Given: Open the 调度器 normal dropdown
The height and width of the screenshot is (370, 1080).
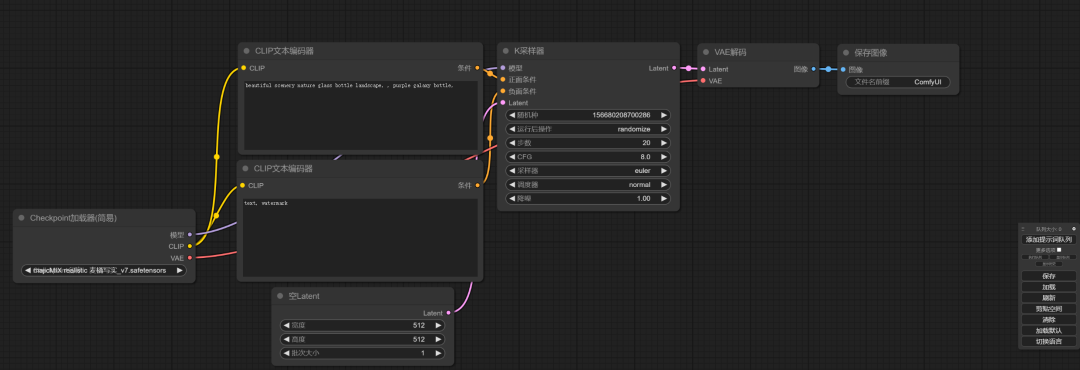Looking at the screenshot, I should pyautogui.click(x=588, y=185).
